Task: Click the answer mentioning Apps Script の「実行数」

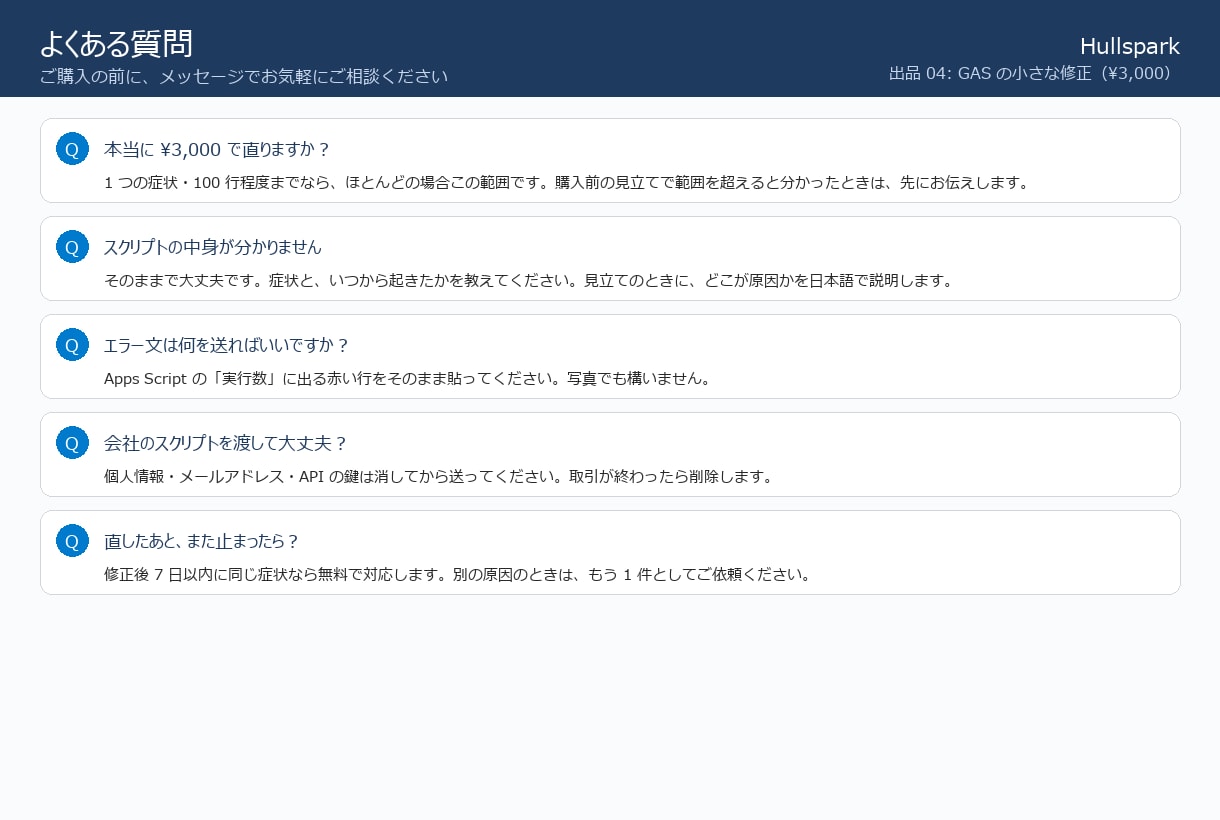Action: (x=408, y=379)
